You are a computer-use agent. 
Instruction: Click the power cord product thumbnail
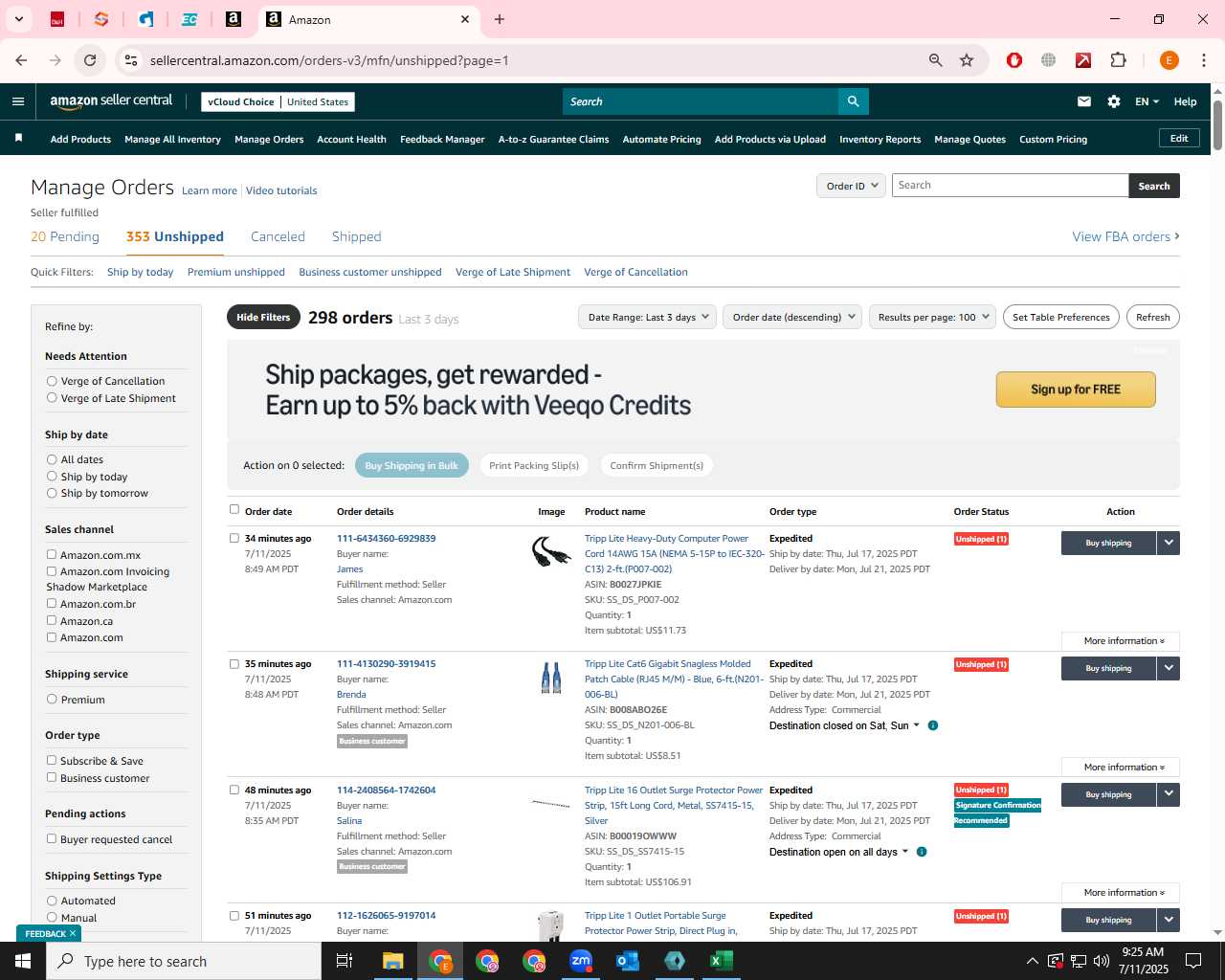tap(551, 551)
